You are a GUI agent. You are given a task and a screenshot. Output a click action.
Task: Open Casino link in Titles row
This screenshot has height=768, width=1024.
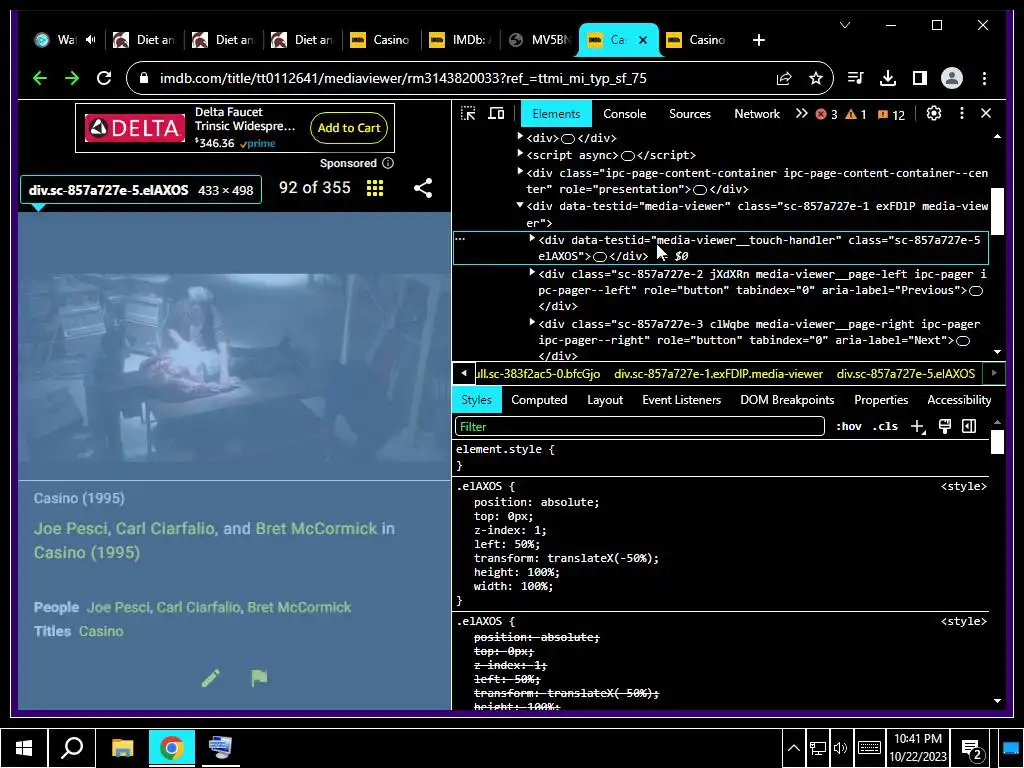click(x=101, y=632)
